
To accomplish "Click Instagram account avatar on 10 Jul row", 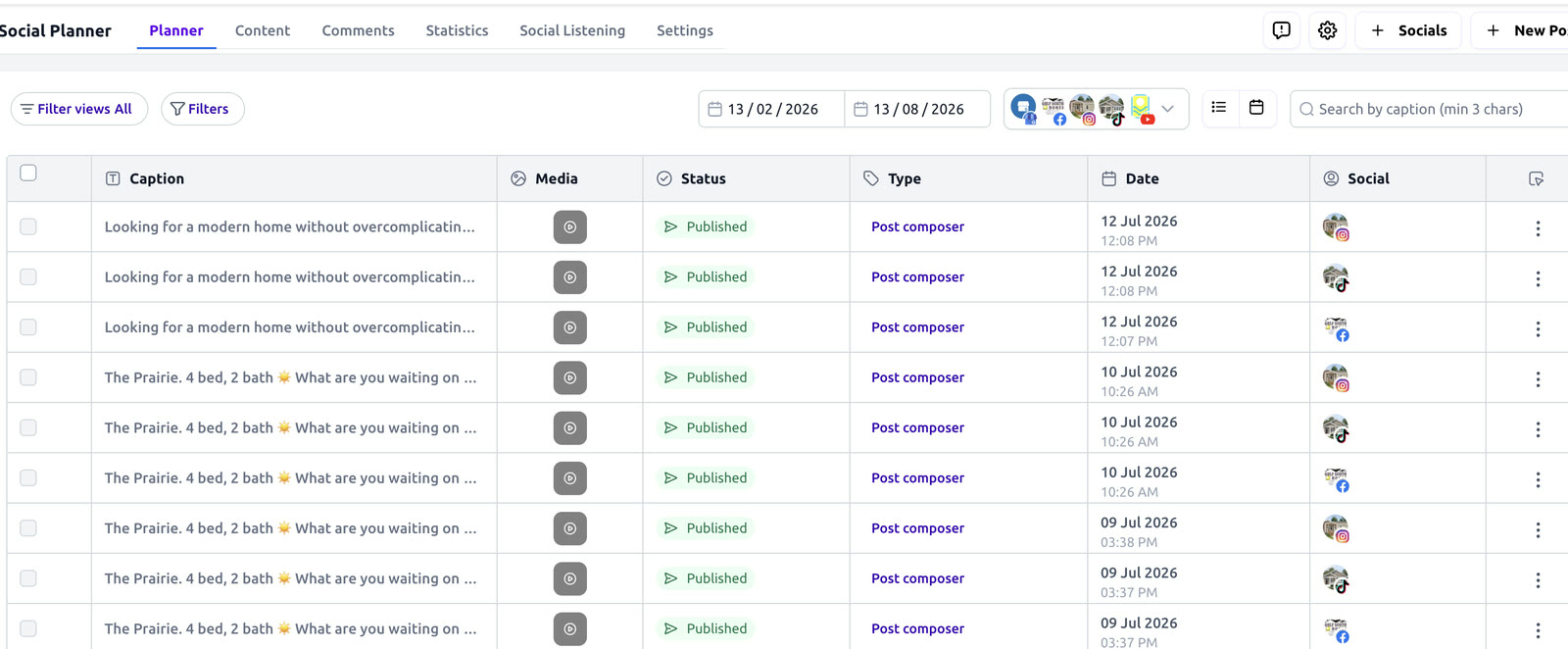I will point(1336,378).
